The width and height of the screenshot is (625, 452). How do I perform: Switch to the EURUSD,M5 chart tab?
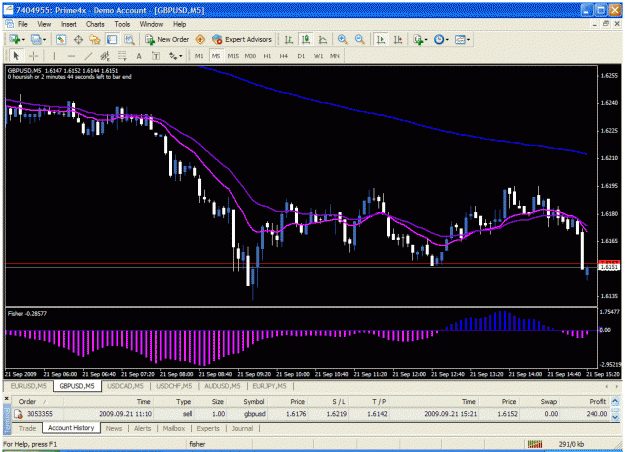(x=28, y=386)
